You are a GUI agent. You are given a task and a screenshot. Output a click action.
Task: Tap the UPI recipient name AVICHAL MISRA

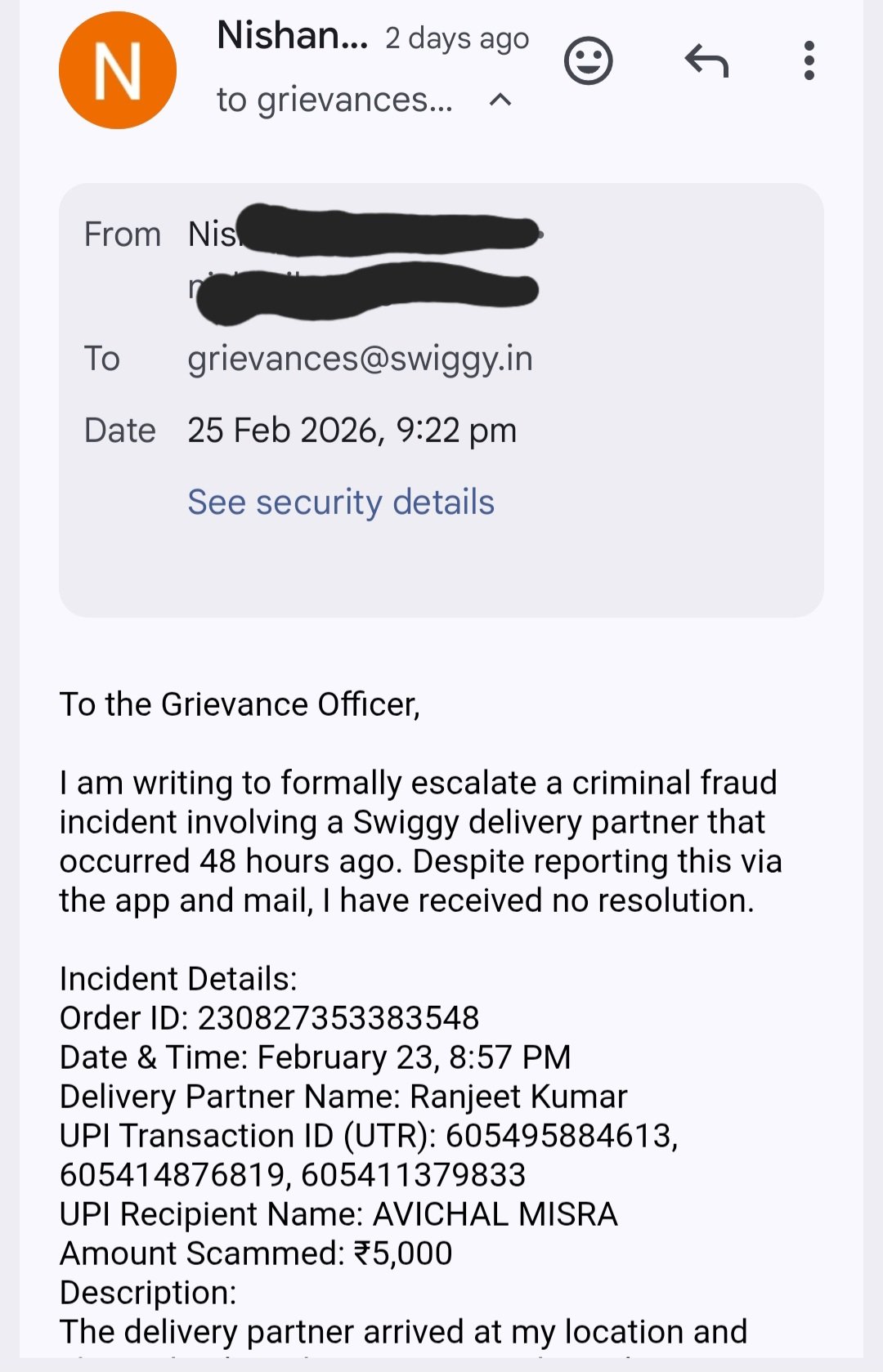tap(495, 1214)
